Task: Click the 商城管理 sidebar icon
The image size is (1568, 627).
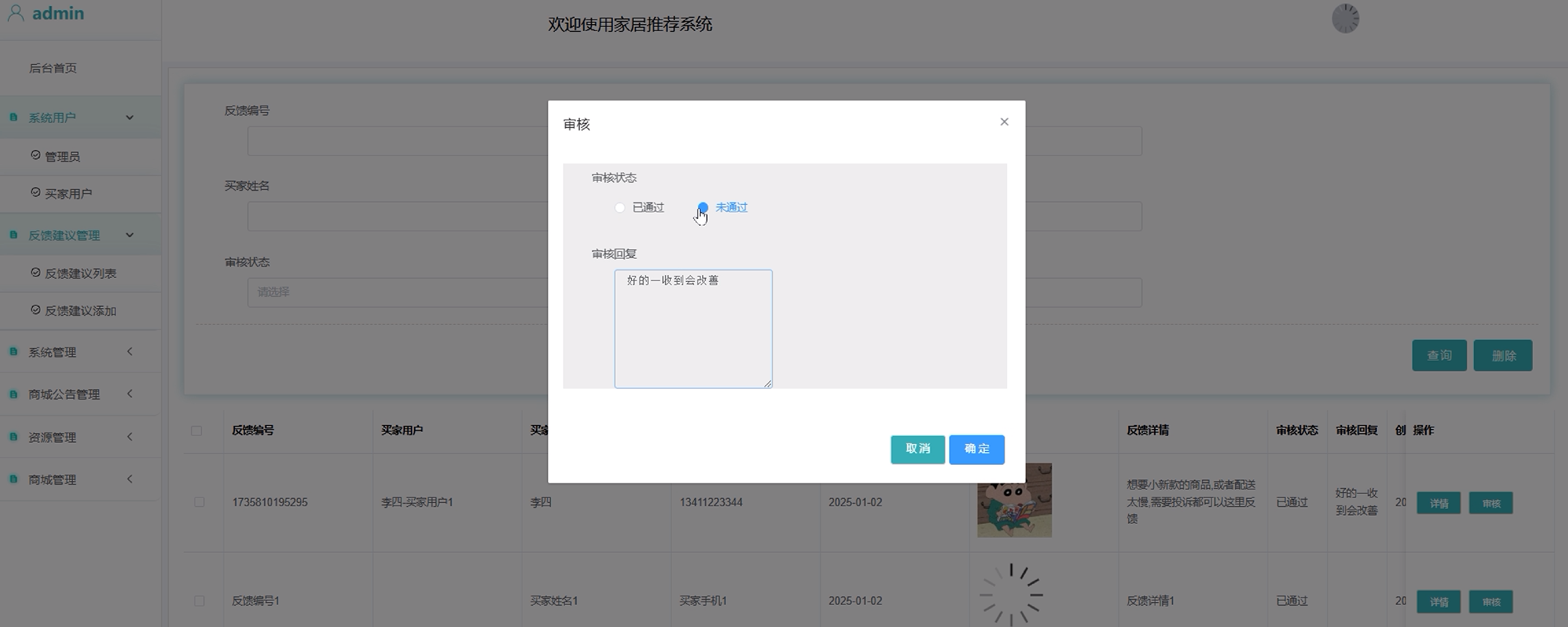Action: pyautogui.click(x=13, y=480)
